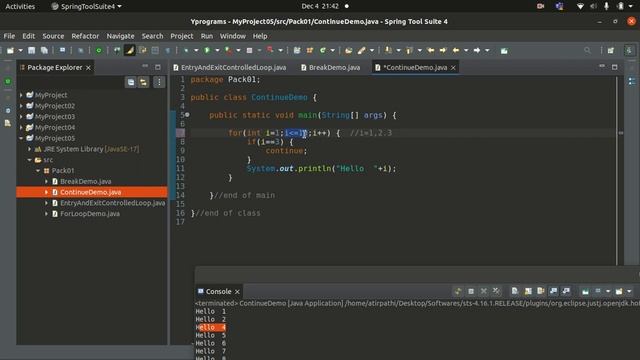The image size is (640, 360).
Task: Open the File menu
Action: click(x=9, y=36)
